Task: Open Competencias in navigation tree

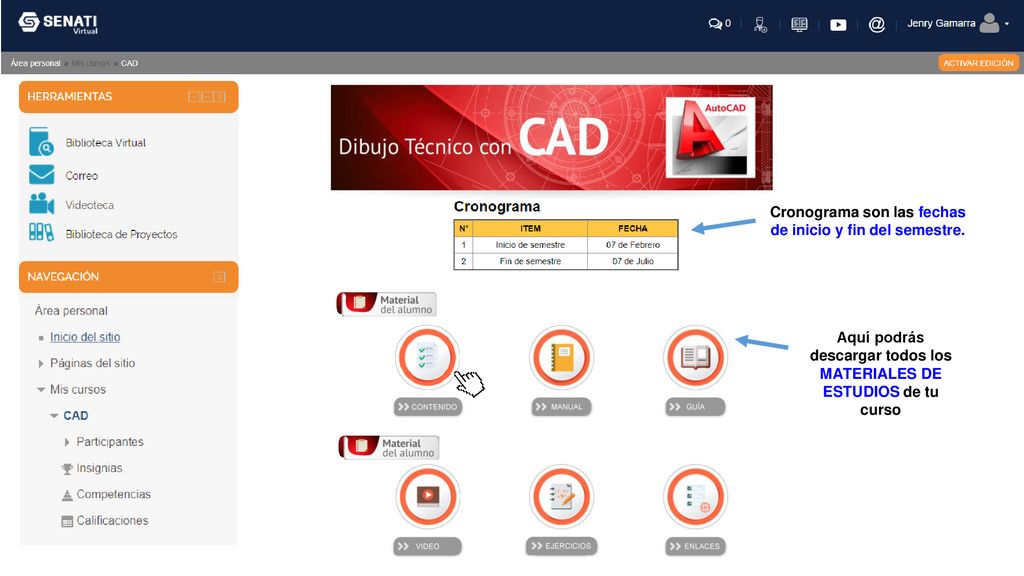Action: (114, 494)
